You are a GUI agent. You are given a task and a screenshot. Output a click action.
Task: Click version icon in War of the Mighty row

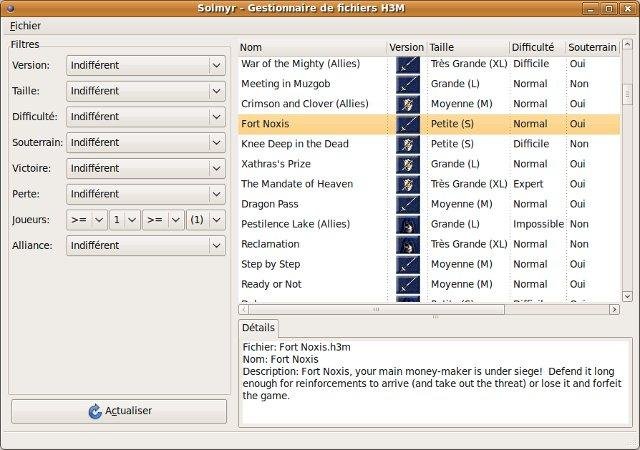point(408,65)
